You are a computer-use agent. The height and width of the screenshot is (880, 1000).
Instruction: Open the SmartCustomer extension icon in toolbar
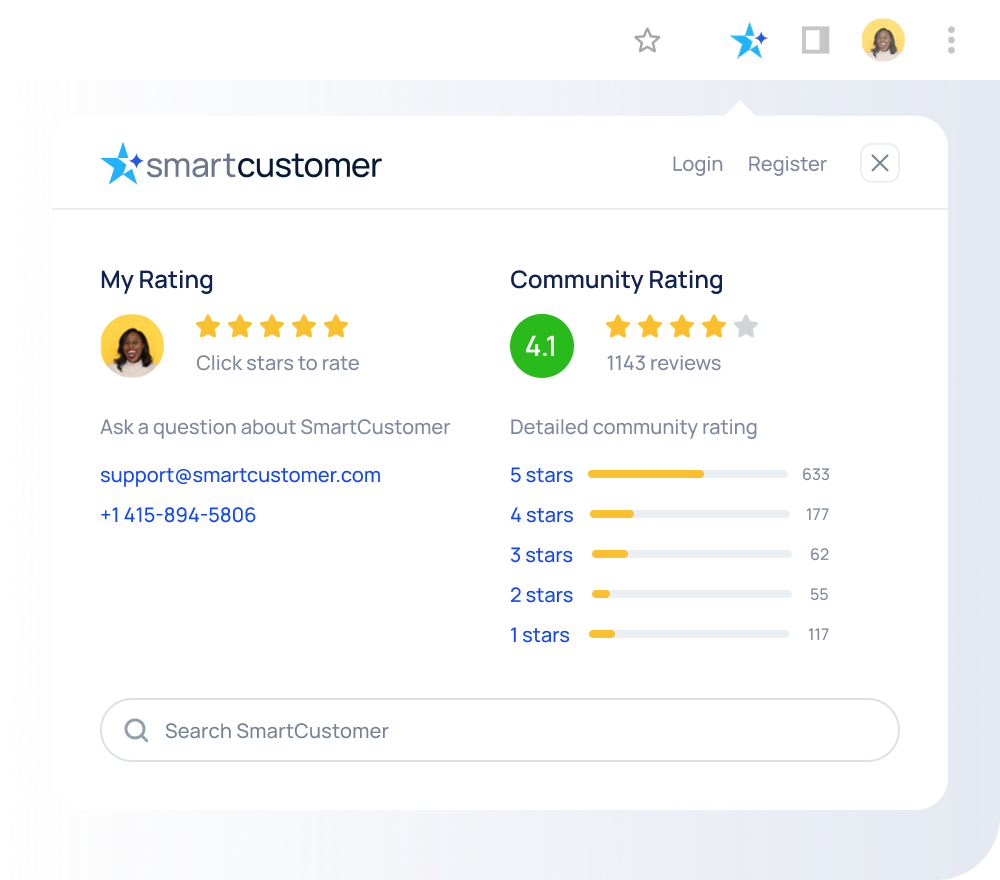click(x=749, y=40)
